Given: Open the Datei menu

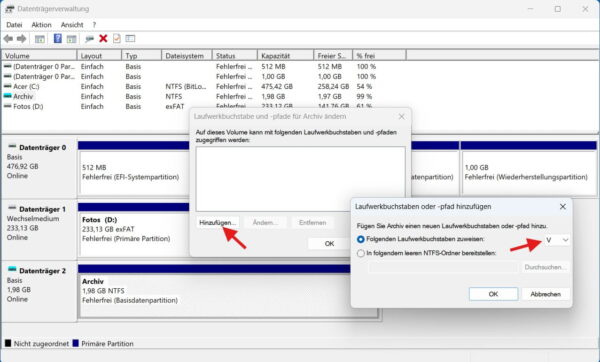Looking at the screenshot, I should tap(14, 25).
